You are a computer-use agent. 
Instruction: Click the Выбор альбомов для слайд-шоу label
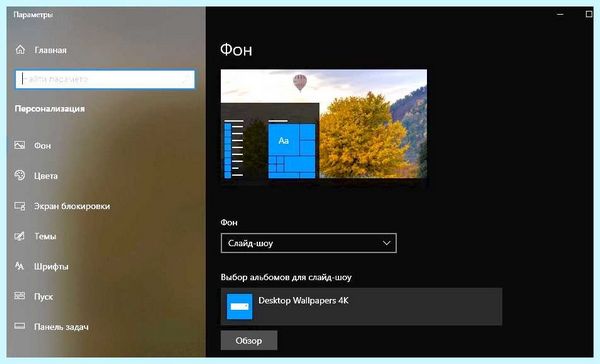pos(286,277)
